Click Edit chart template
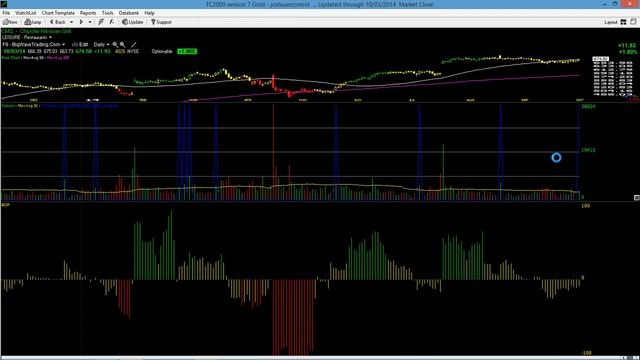The width and height of the screenshot is (640, 360). click(x=80, y=44)
